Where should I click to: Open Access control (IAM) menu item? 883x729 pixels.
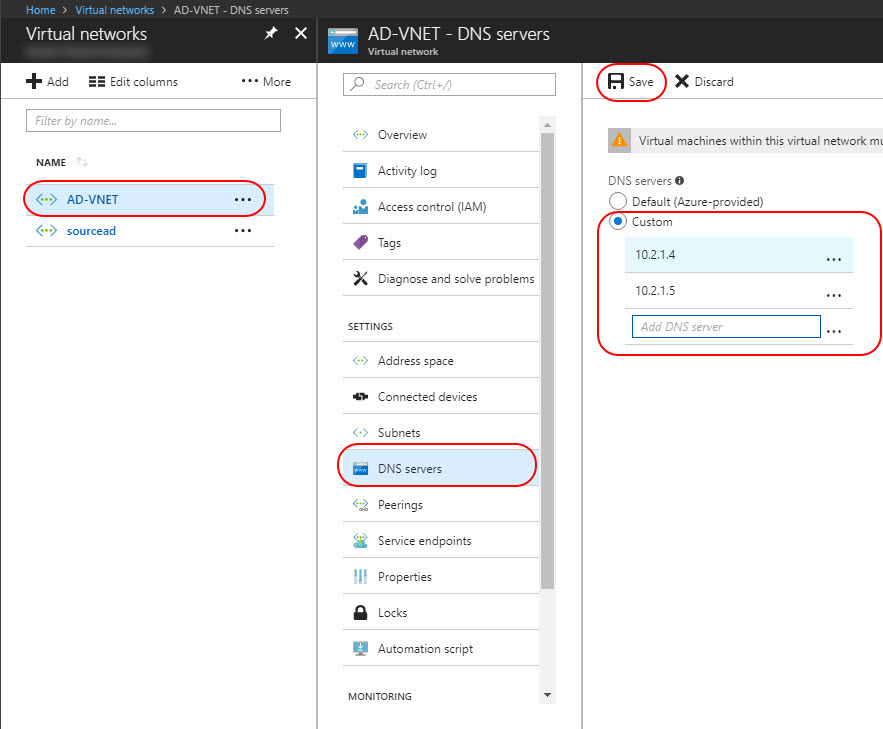pyautogui.click(x=441, y=207)
